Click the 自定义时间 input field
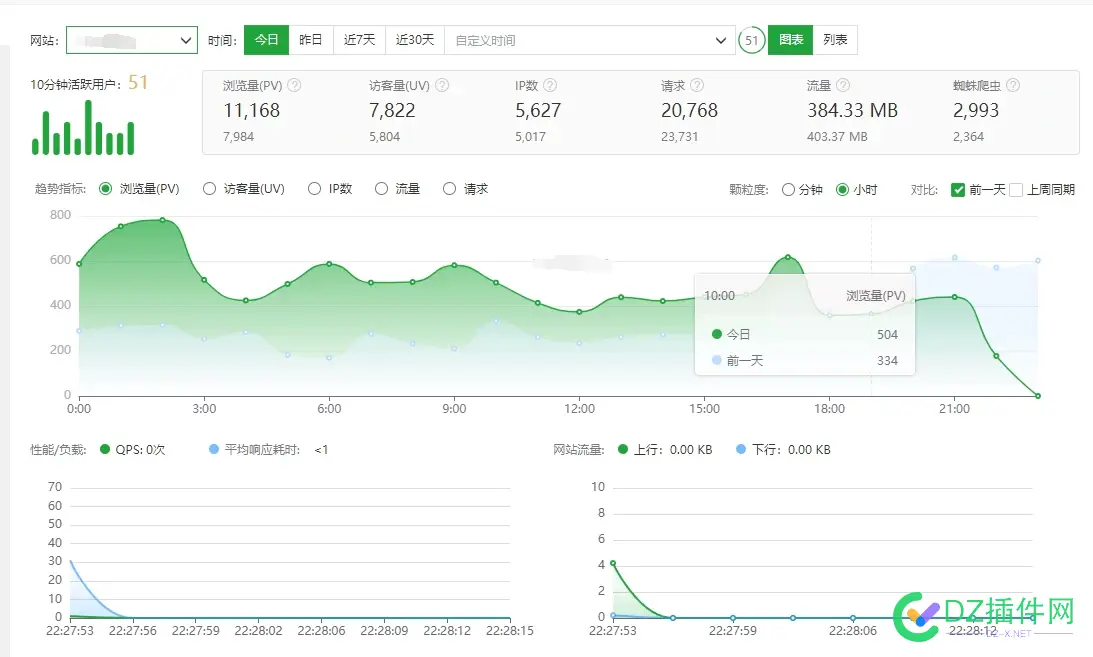 click(590, 40)
